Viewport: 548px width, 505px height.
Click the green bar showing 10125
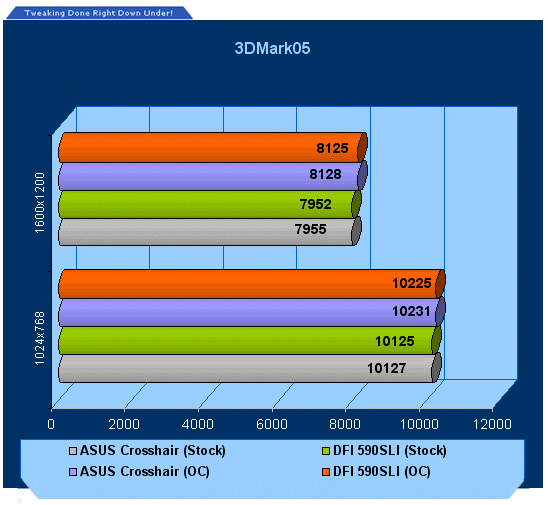point(250,340)
